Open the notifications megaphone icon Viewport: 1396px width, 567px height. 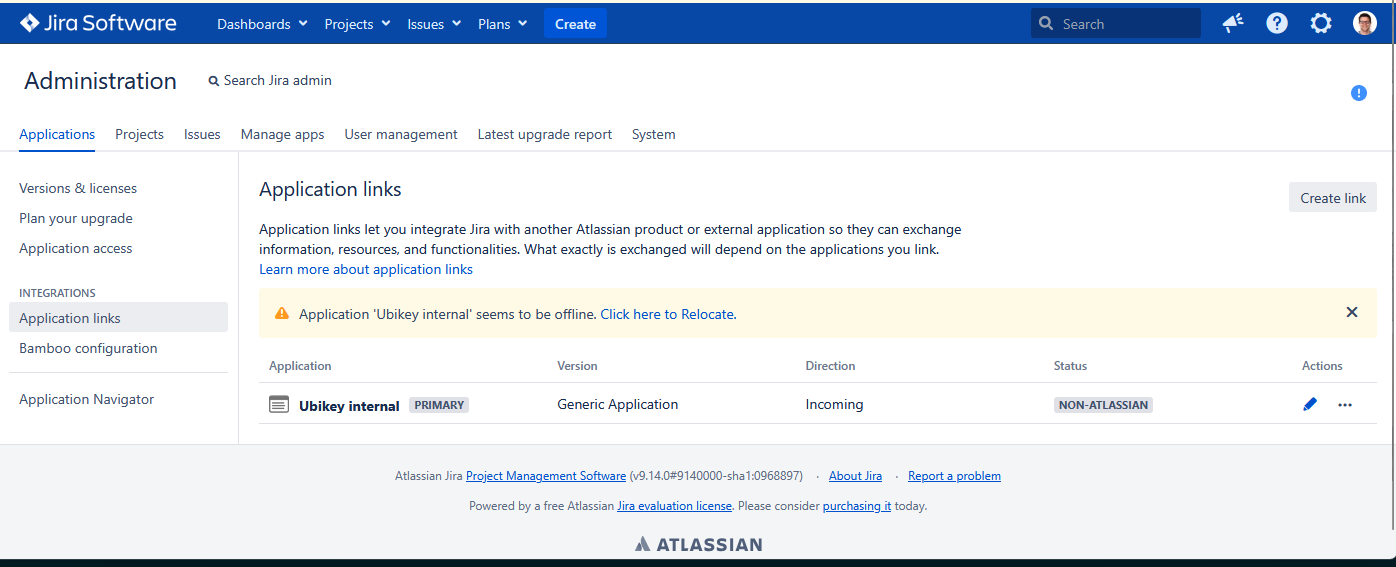coord(1233,23)
